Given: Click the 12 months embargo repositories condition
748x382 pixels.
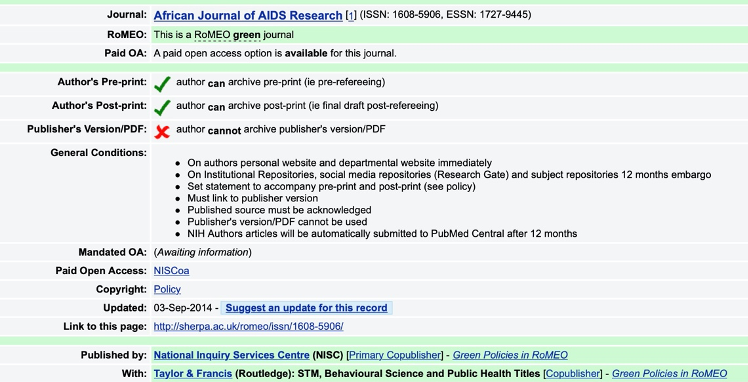Looking at the screenshot, I should 449,175.
